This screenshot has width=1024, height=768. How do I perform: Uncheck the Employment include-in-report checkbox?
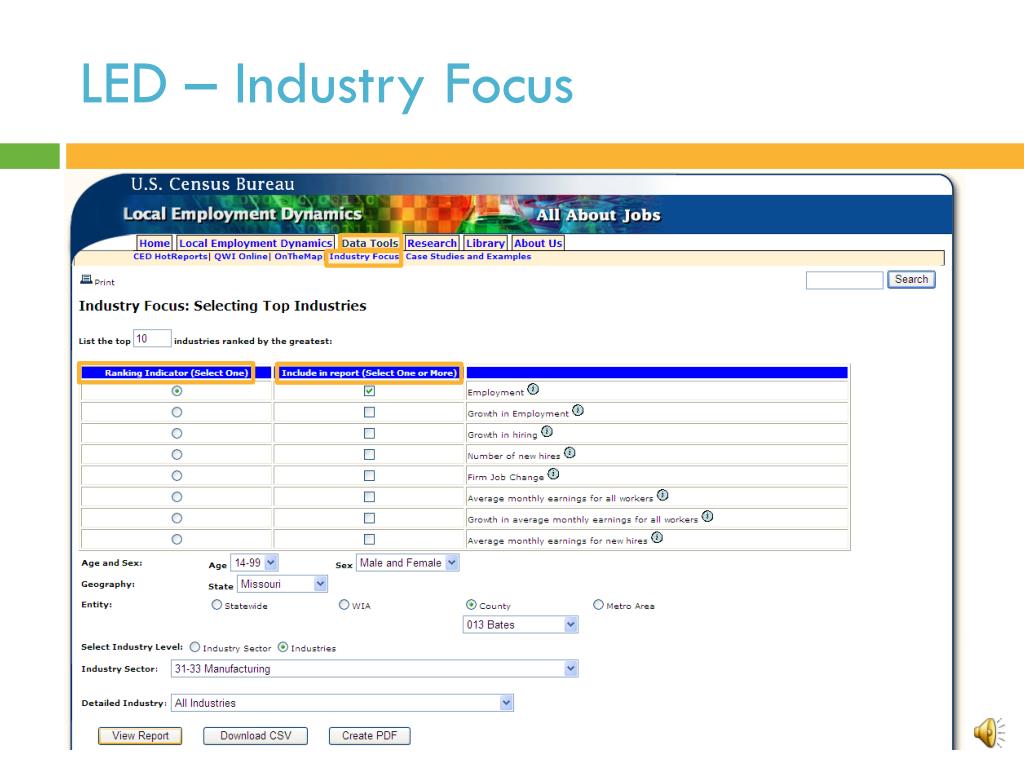[370, 391]
